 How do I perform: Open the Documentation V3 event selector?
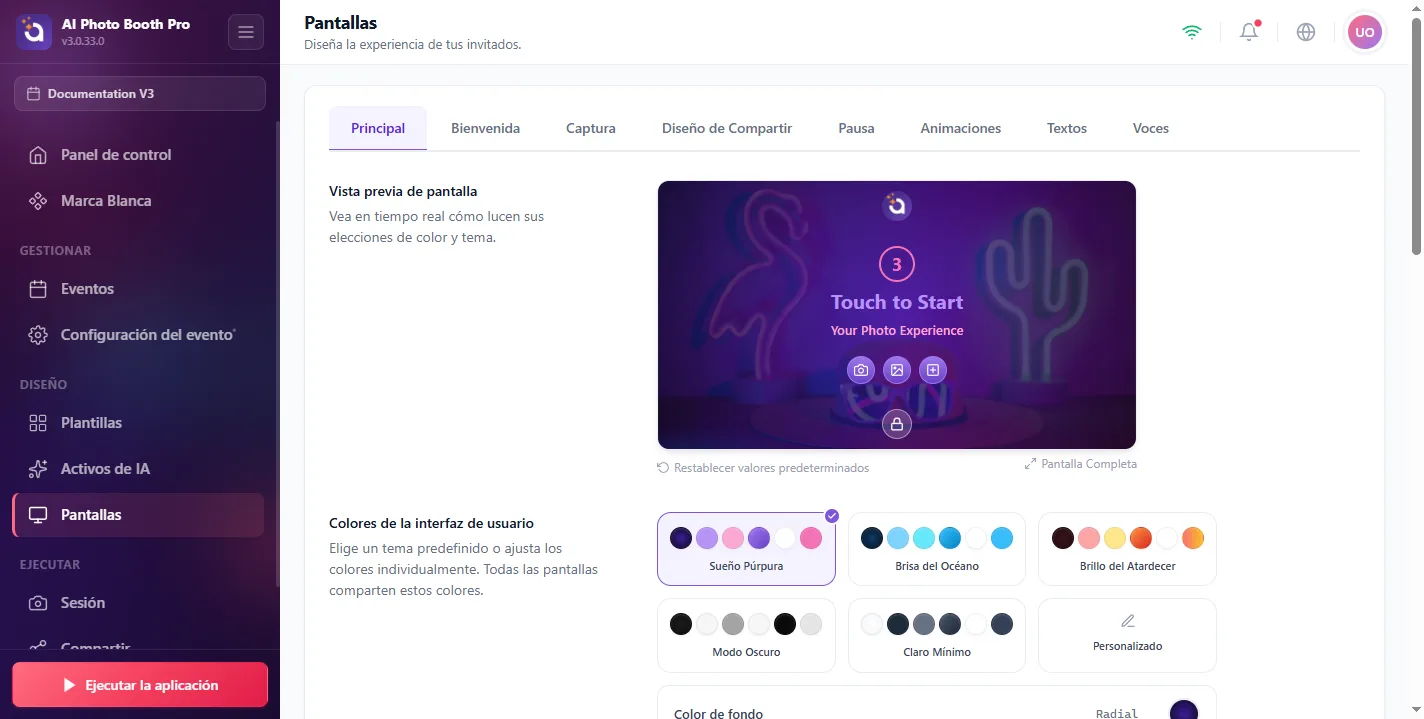140,93
